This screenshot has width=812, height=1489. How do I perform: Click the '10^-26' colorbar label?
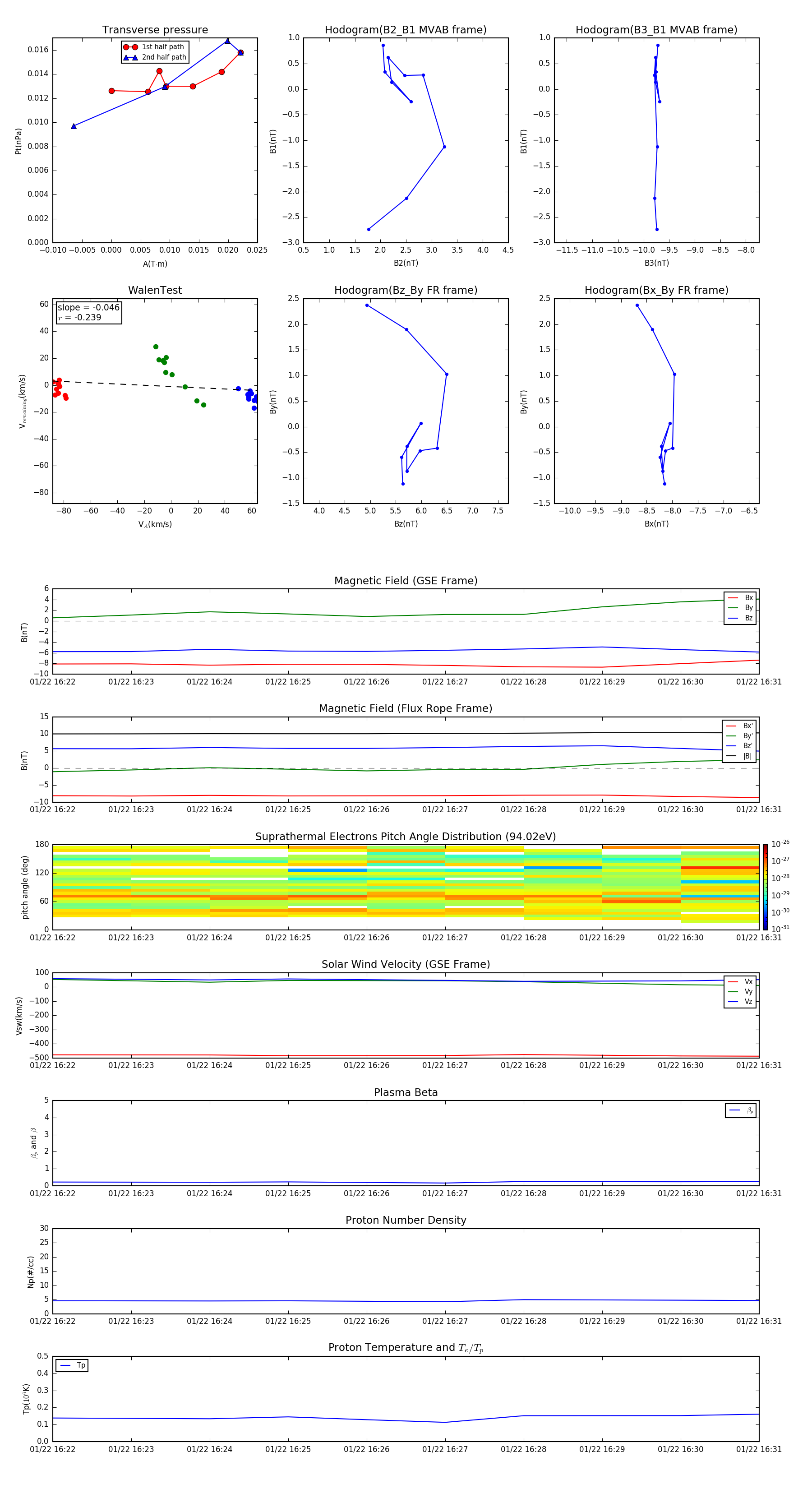pyautogui.click(x=780, y=844)
